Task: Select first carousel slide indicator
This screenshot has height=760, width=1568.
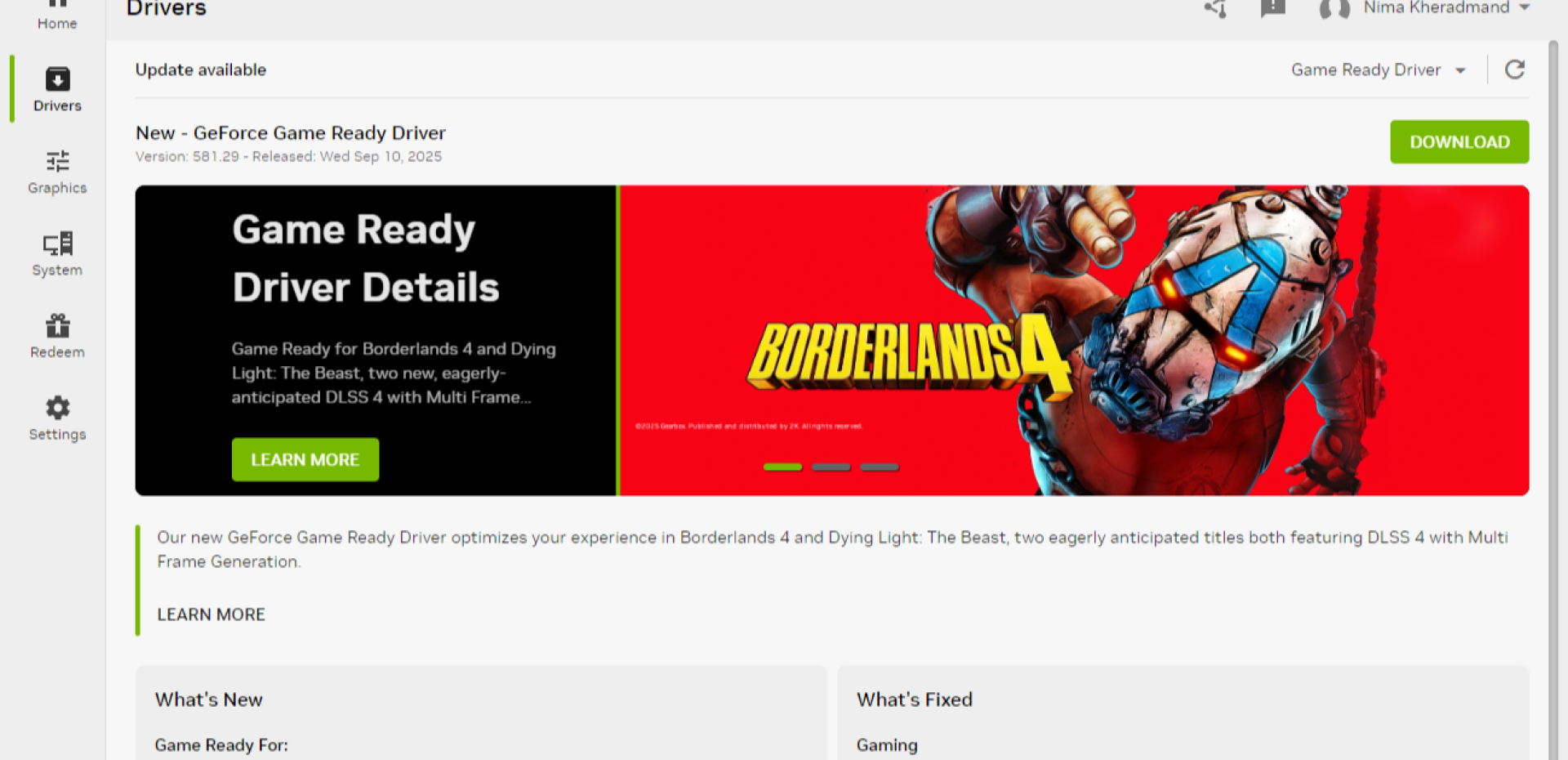Action: point(782,467)
